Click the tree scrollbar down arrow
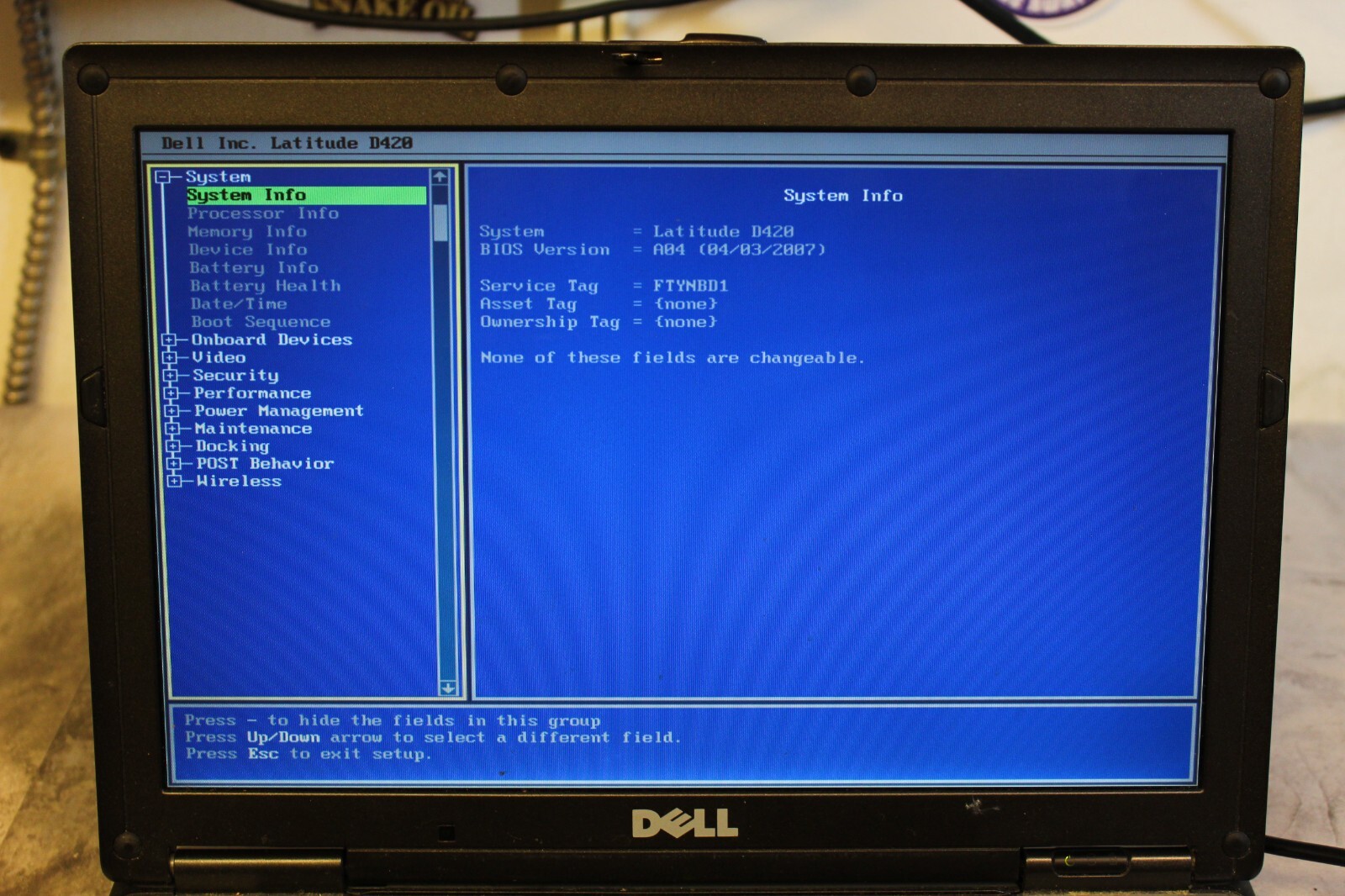This screenshot has width=1345, height=896. pos(448,688)
